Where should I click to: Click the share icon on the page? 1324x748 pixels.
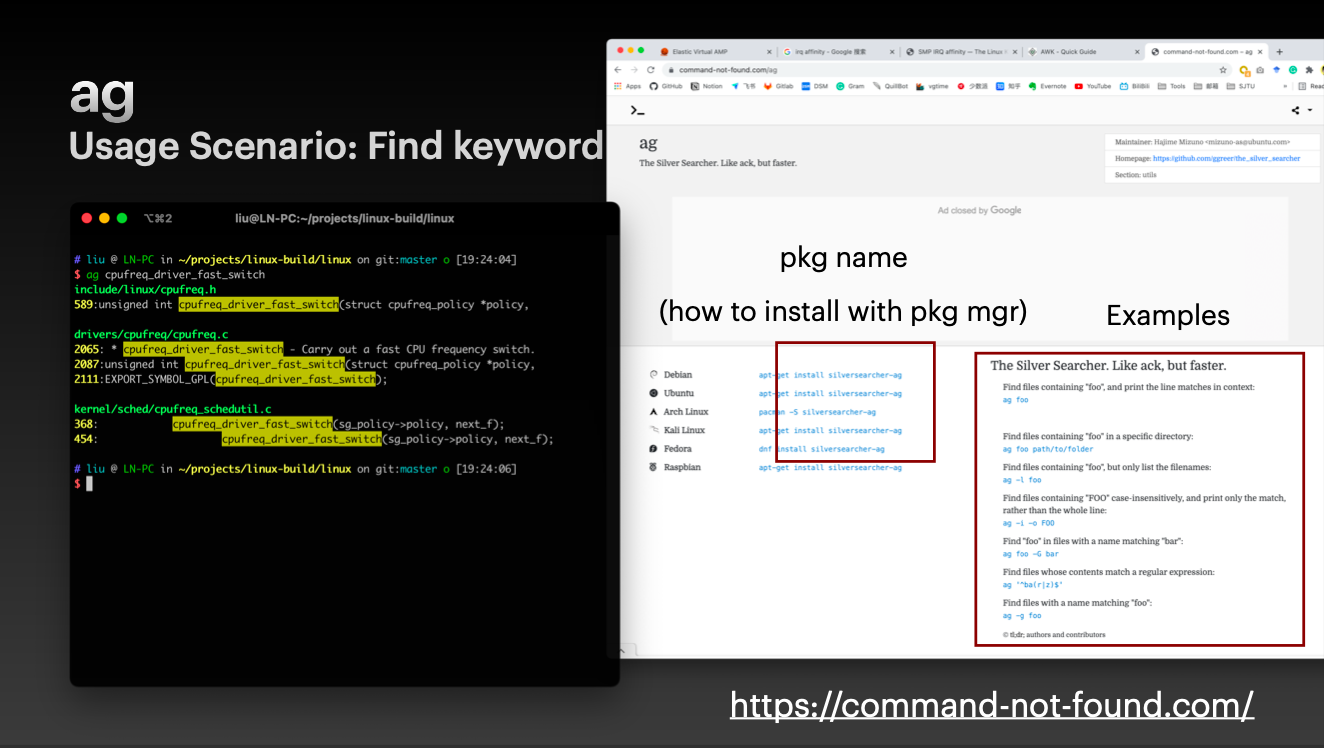pos(1295,111)
